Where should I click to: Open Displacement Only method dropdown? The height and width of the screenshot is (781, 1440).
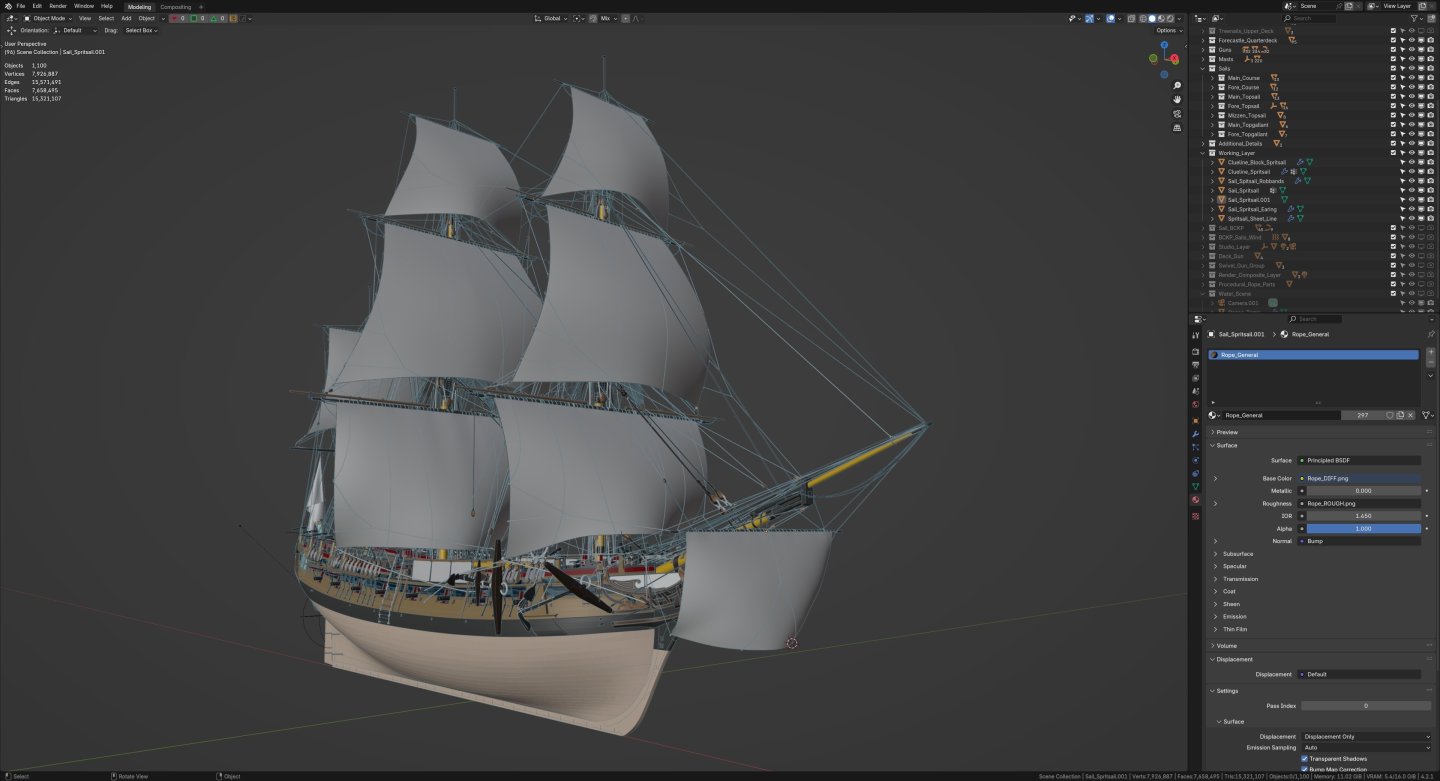pos(1366,737)
